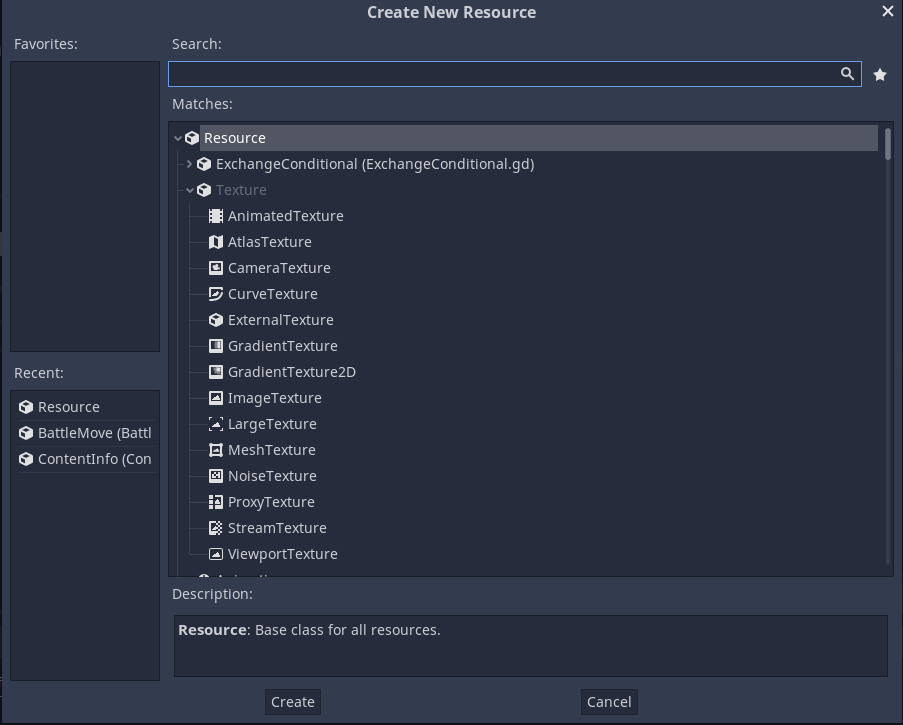903x725 pixels.
Task: Click the NoiseTexture icon
Action: pyautogui.click(x=215, y=475)
